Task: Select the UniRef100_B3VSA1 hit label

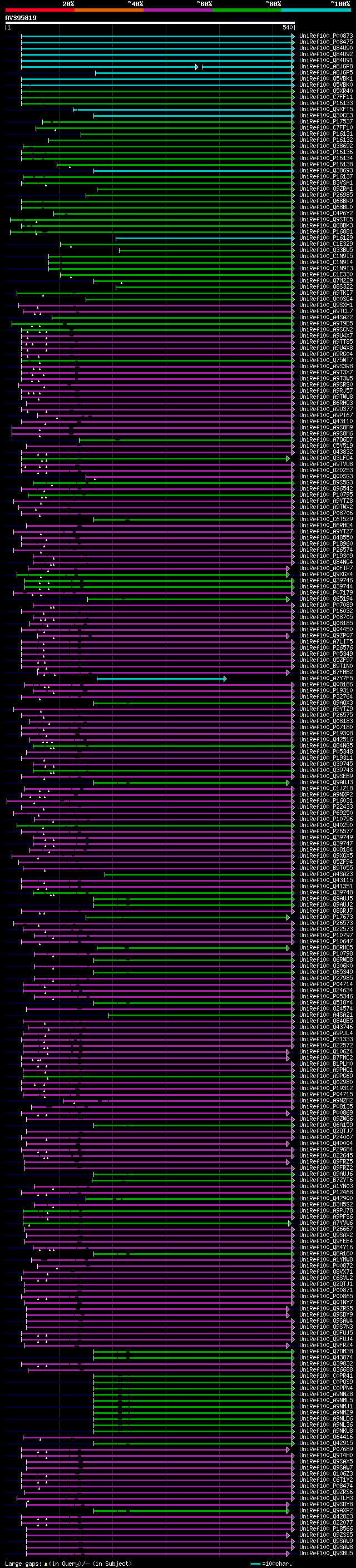Action: [326, 182]
